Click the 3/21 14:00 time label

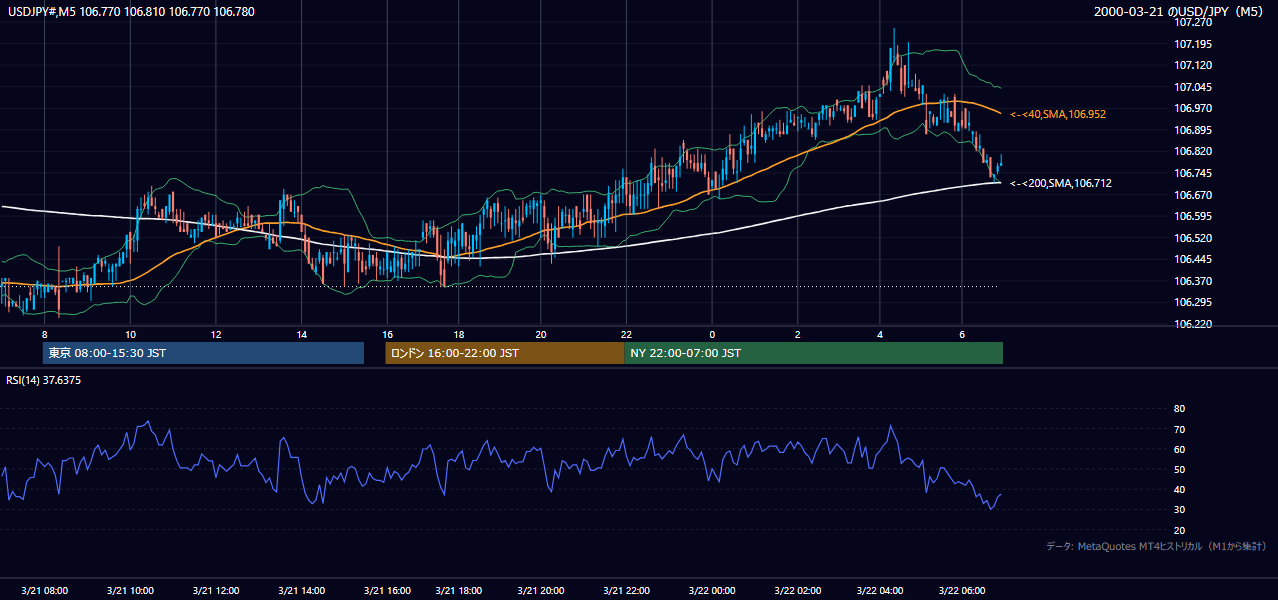[x=303, y=591]
